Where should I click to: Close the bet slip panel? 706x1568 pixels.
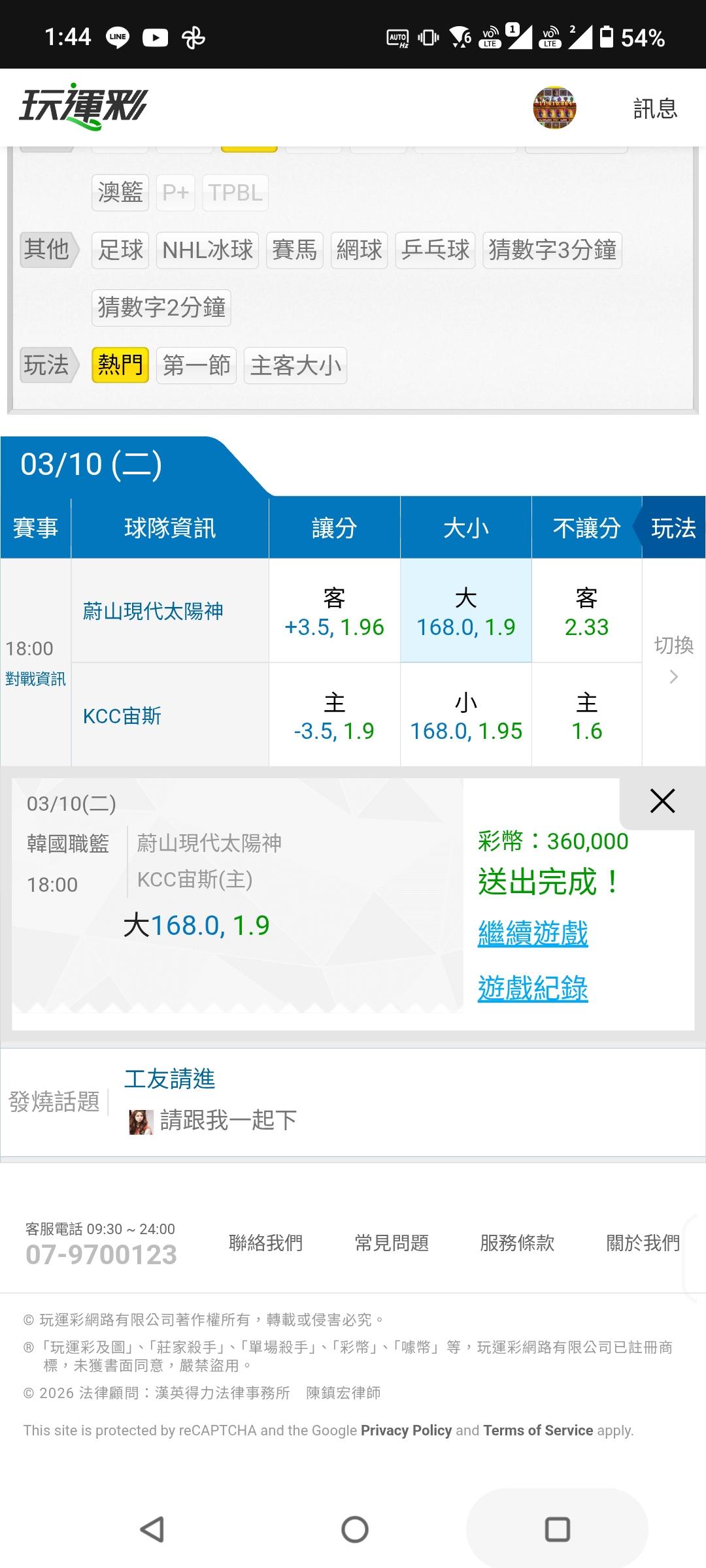[662, 801]
